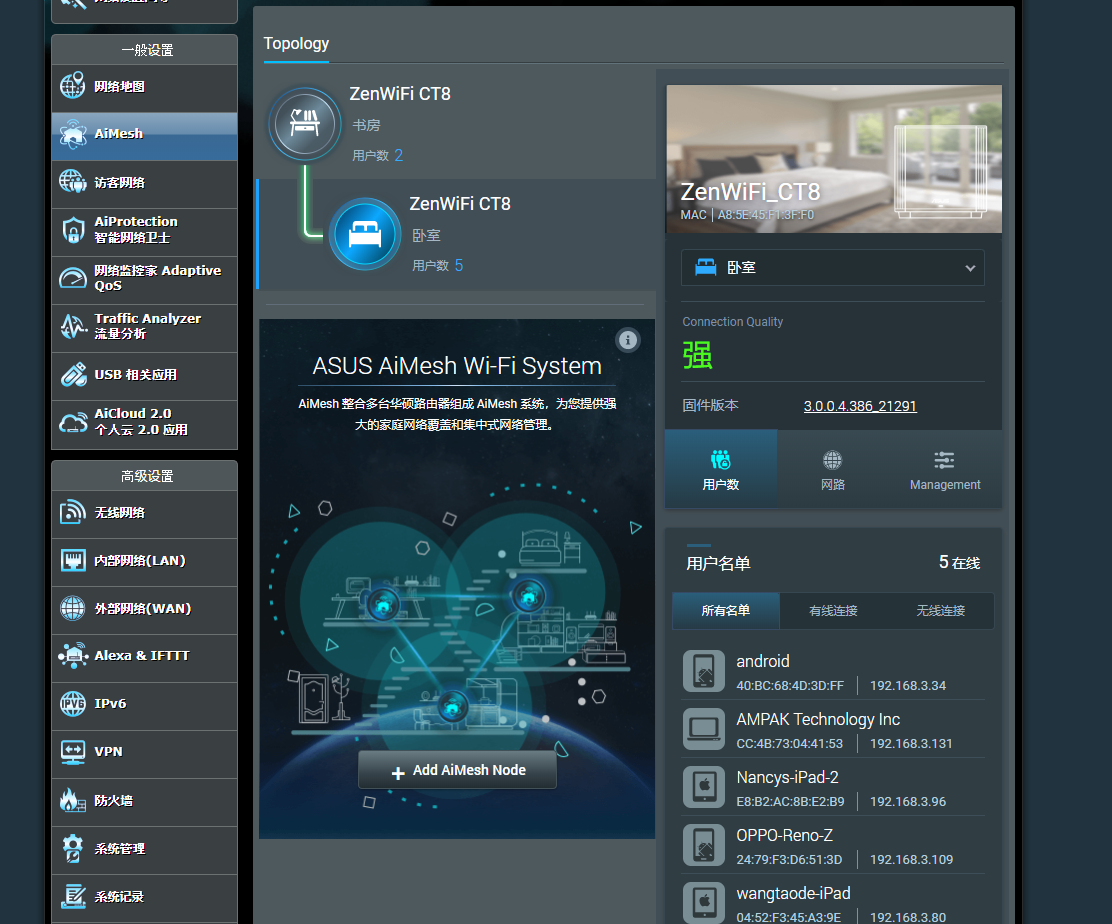Select the wangtaode-iPad client name
The width and height of the screenshot is (1112, 924).
793,894
